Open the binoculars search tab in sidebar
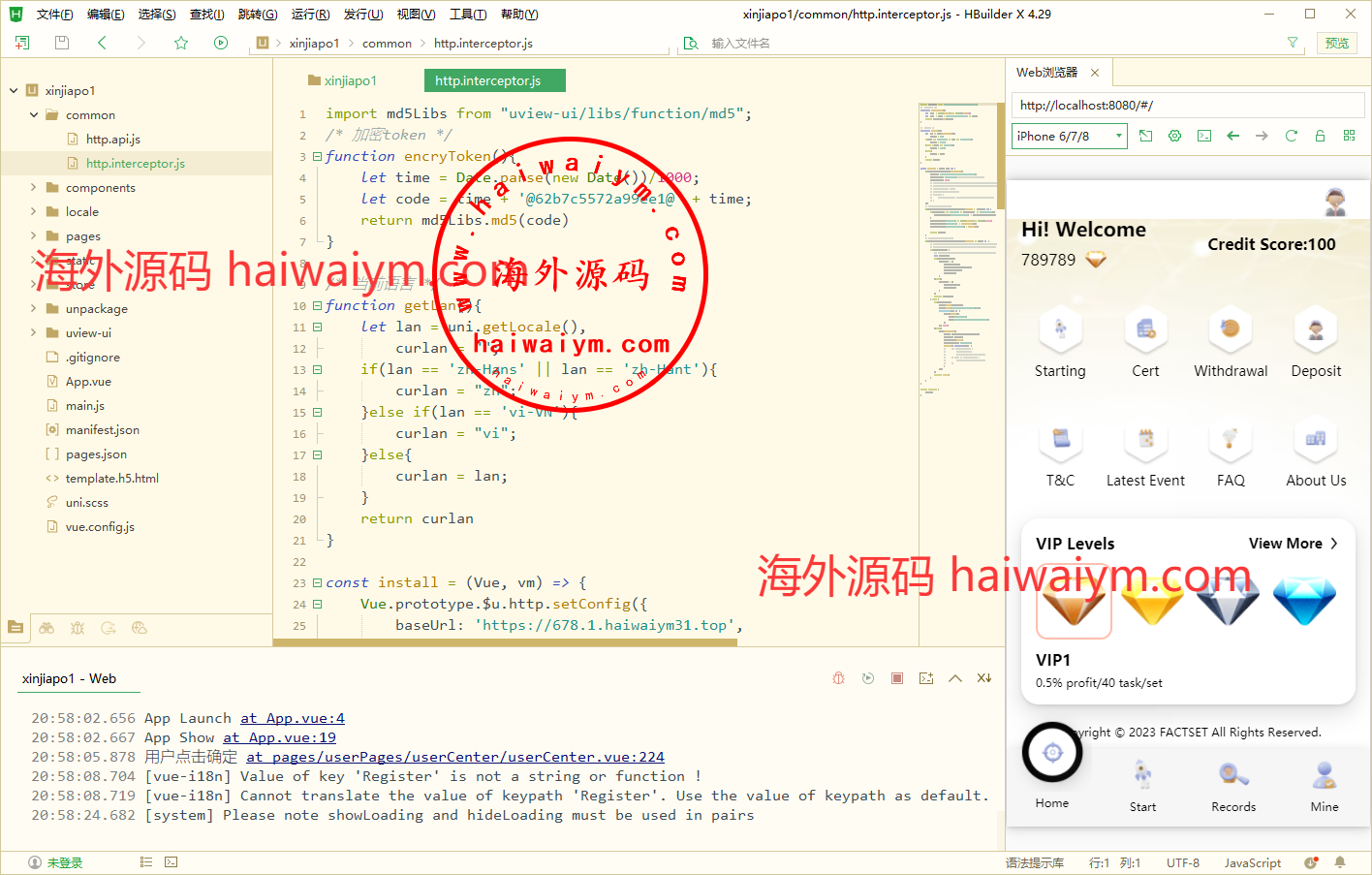1372x875 pixels. pos(47,628)
